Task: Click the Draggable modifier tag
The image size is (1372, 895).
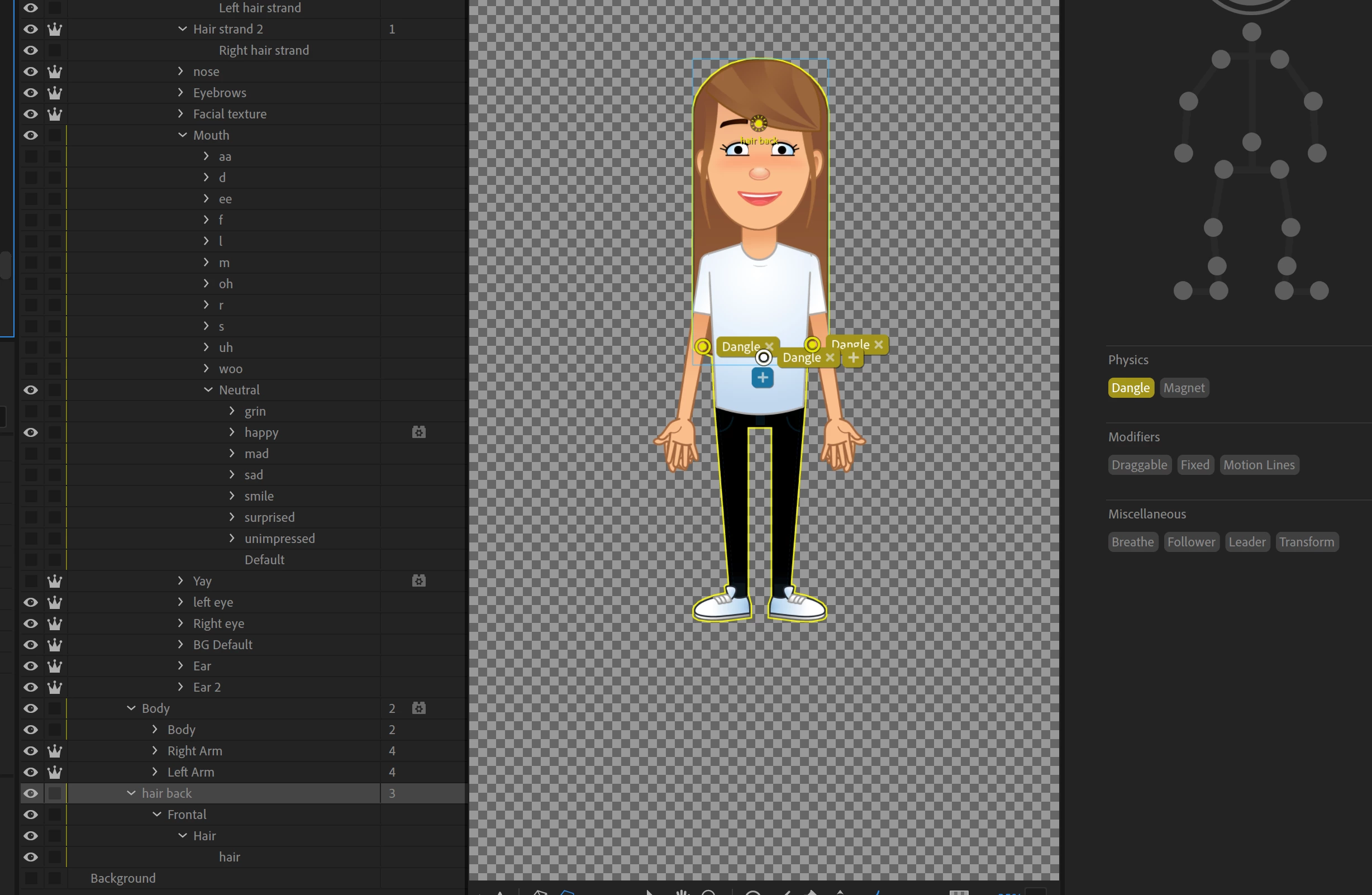Action: click(1138, 465)
